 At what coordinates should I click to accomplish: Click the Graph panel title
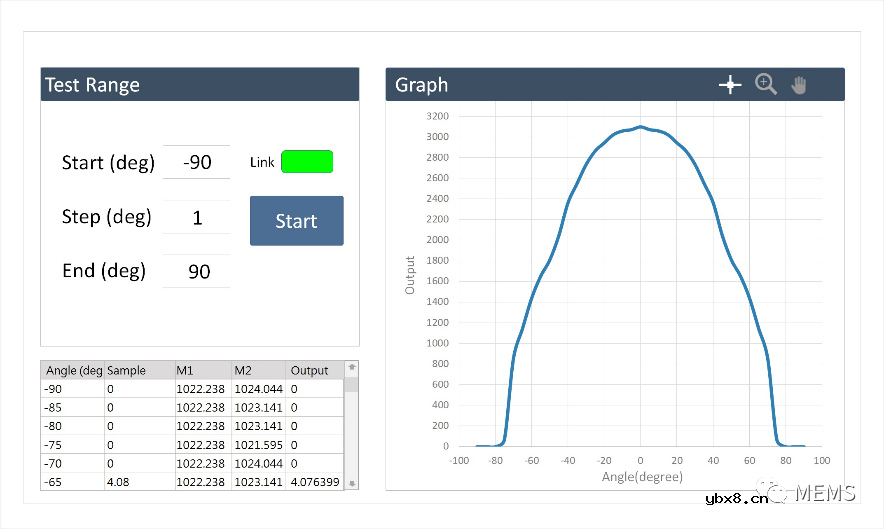coord(422,85)
